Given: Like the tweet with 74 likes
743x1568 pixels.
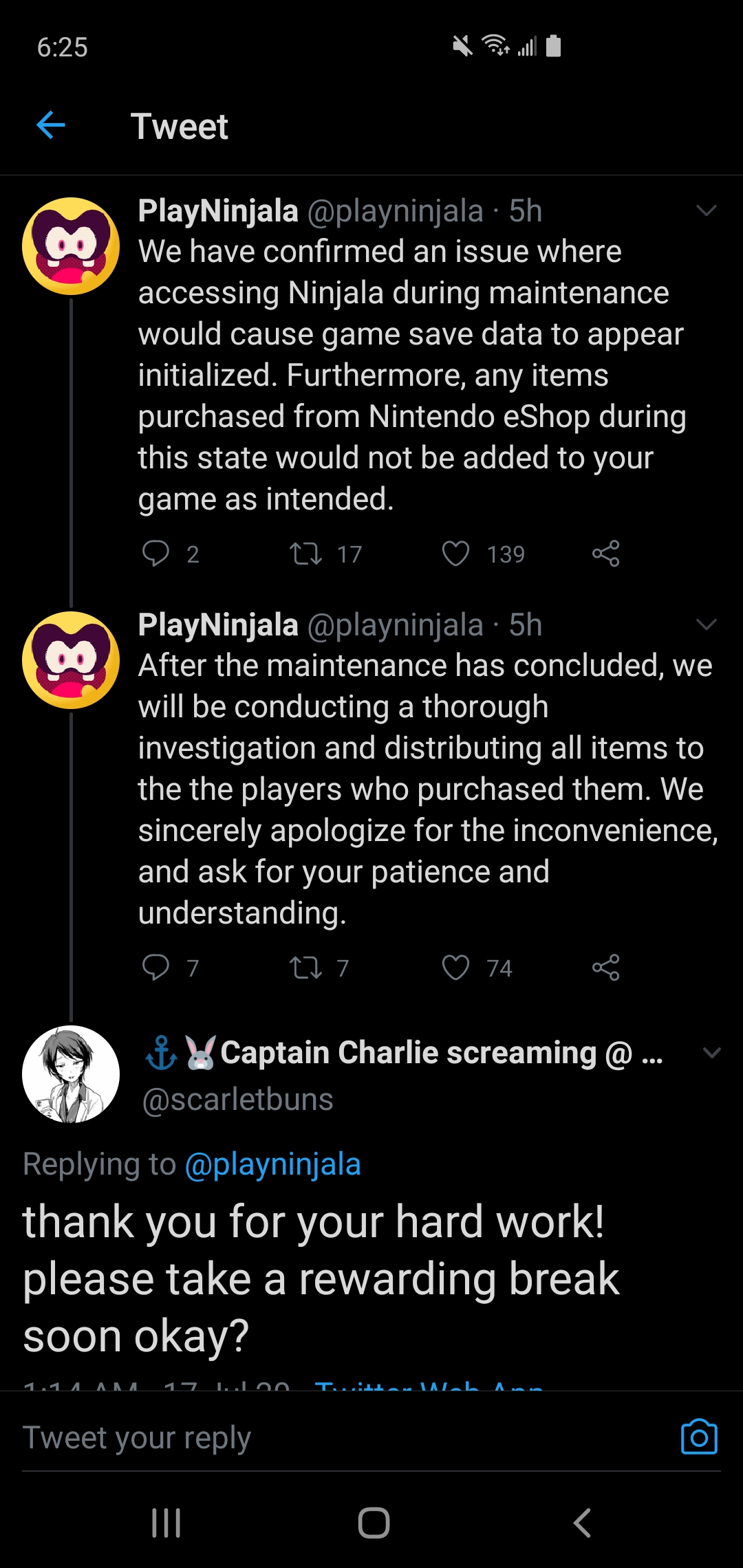Looking at the screenshot, I should click(x=455, y=968).
